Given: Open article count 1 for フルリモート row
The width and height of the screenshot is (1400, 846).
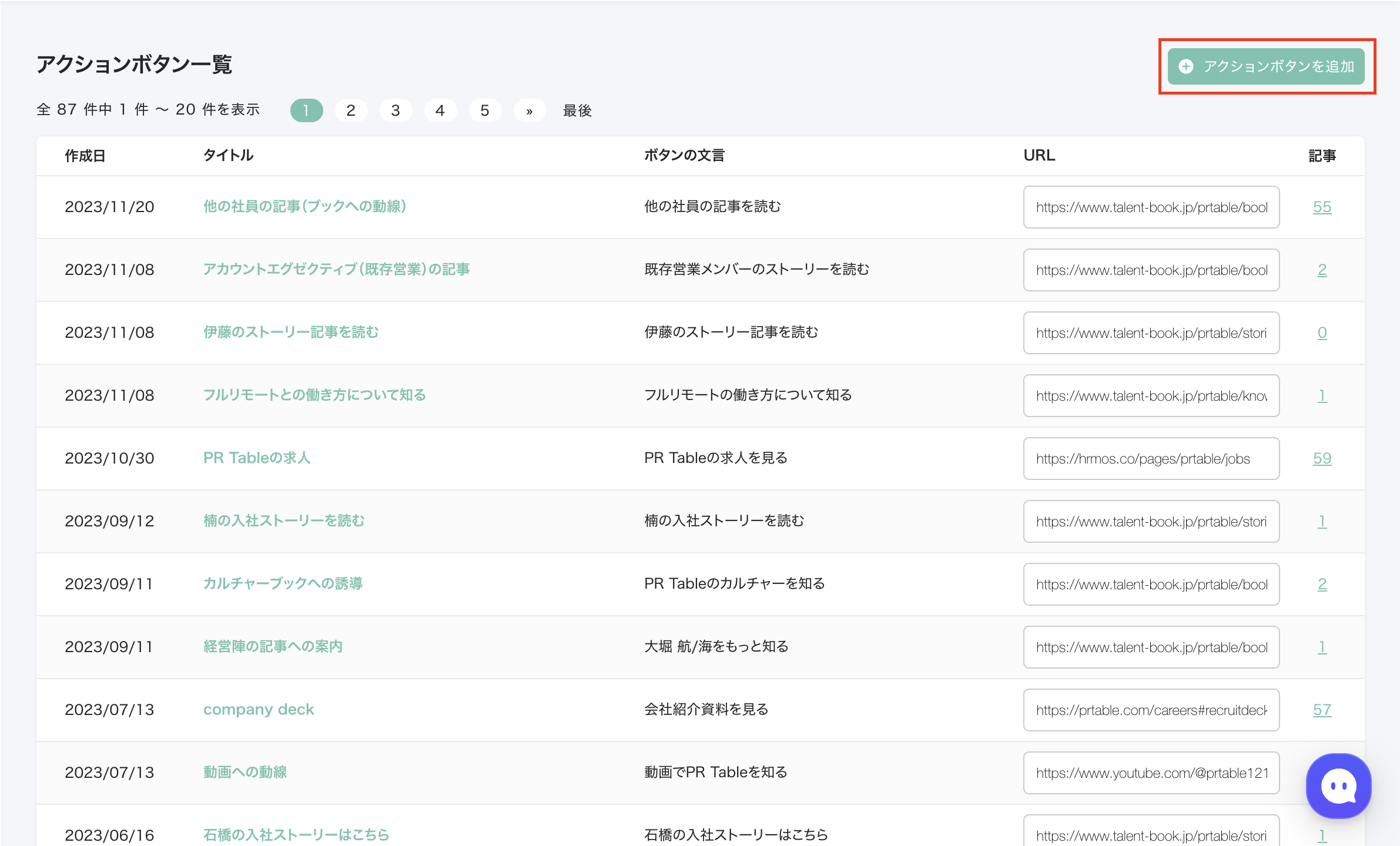Looking at the screenshot, I should coord(1322,395).
